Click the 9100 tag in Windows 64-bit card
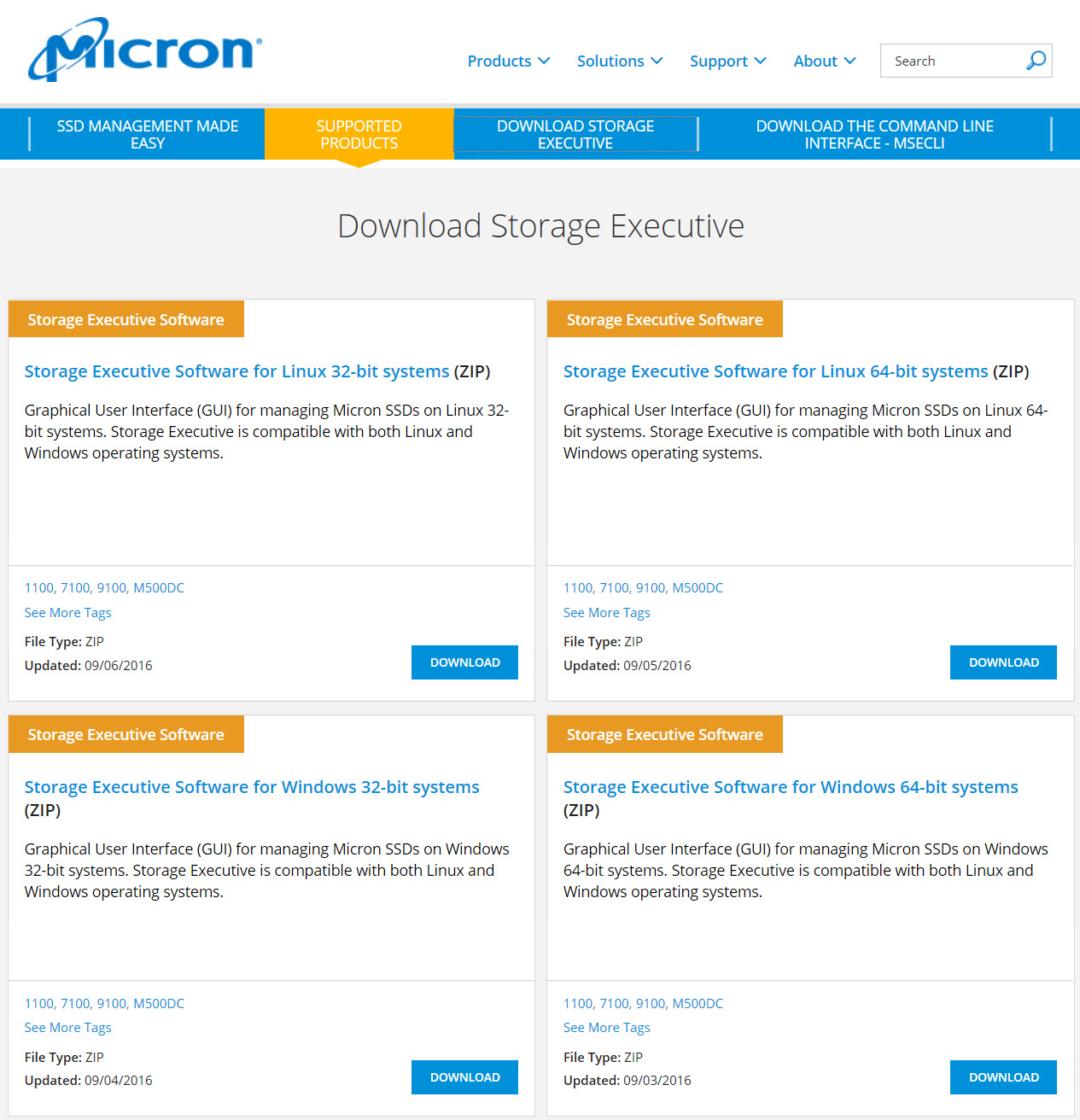The height and width of the screenshot is (1120, 1080). point(650,1004)
